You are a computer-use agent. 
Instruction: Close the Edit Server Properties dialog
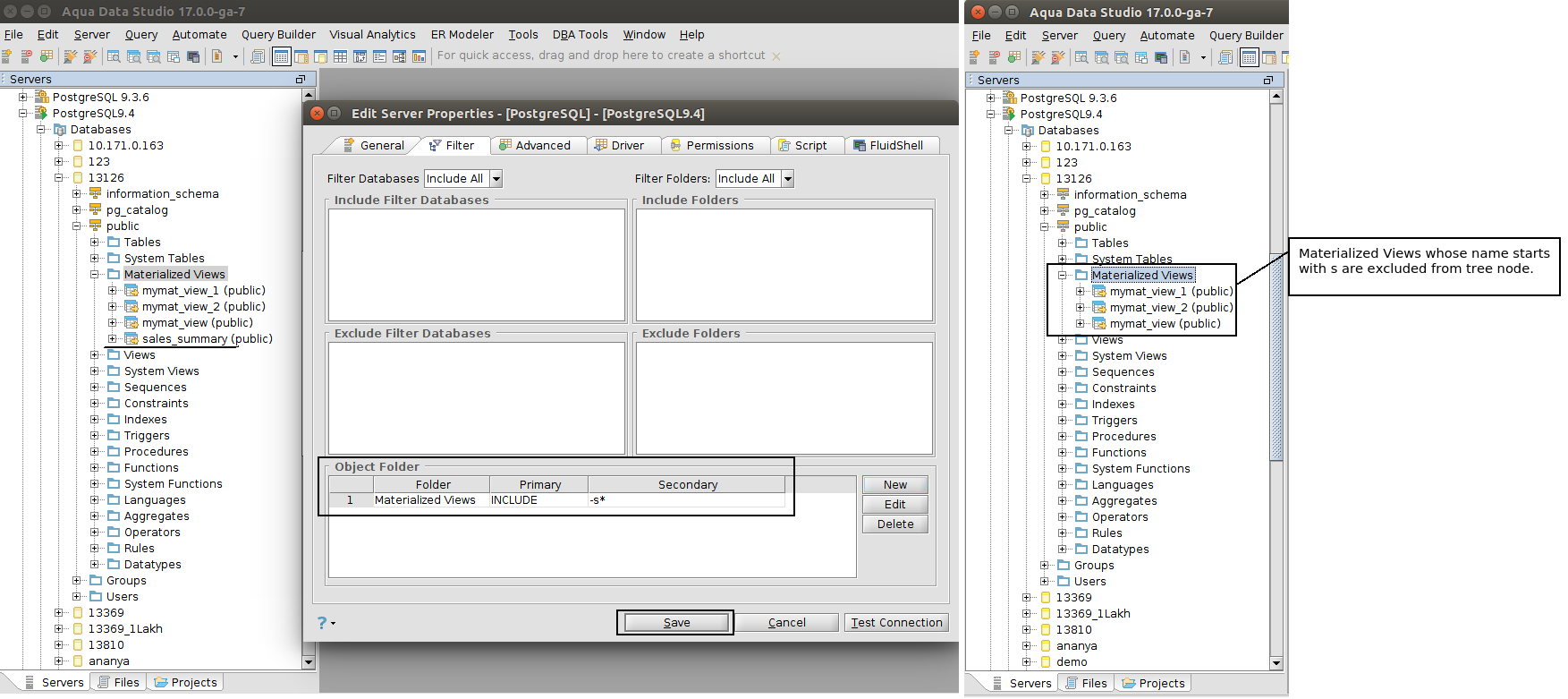point(317,114)
